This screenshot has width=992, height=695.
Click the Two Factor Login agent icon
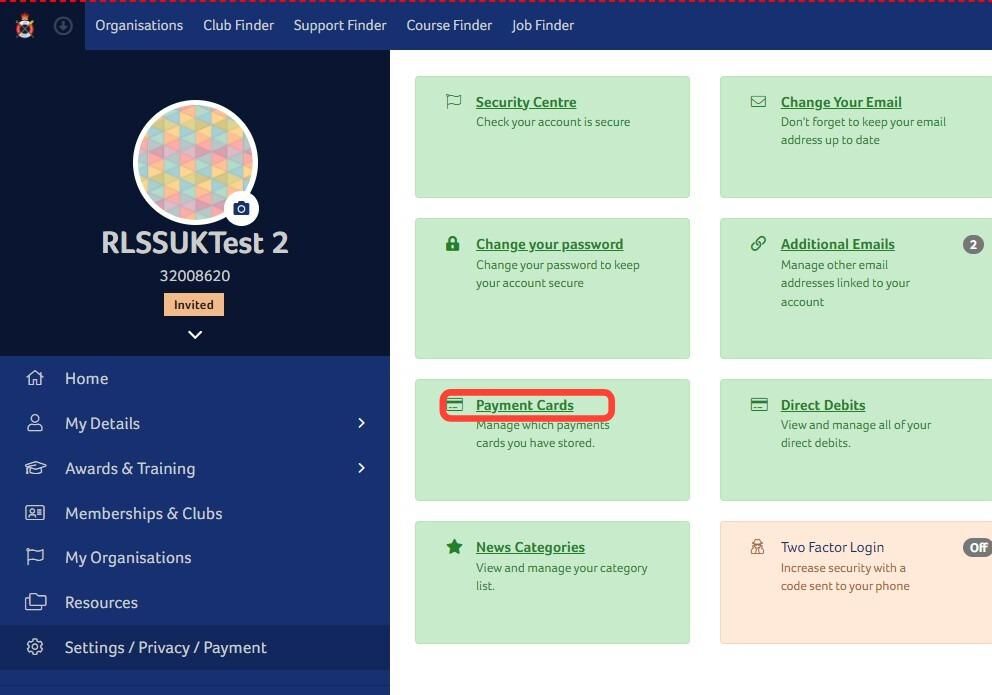(757, 546)
